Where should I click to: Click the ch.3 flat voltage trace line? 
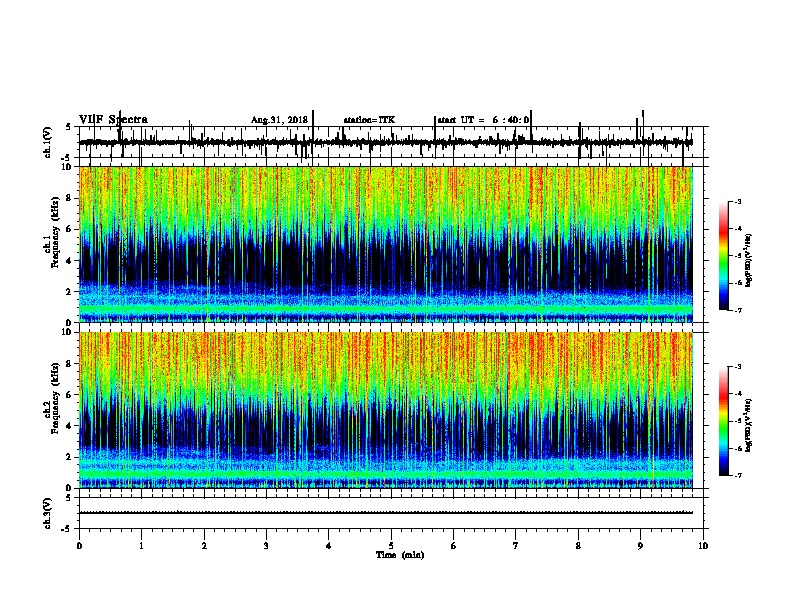(386, 513)
